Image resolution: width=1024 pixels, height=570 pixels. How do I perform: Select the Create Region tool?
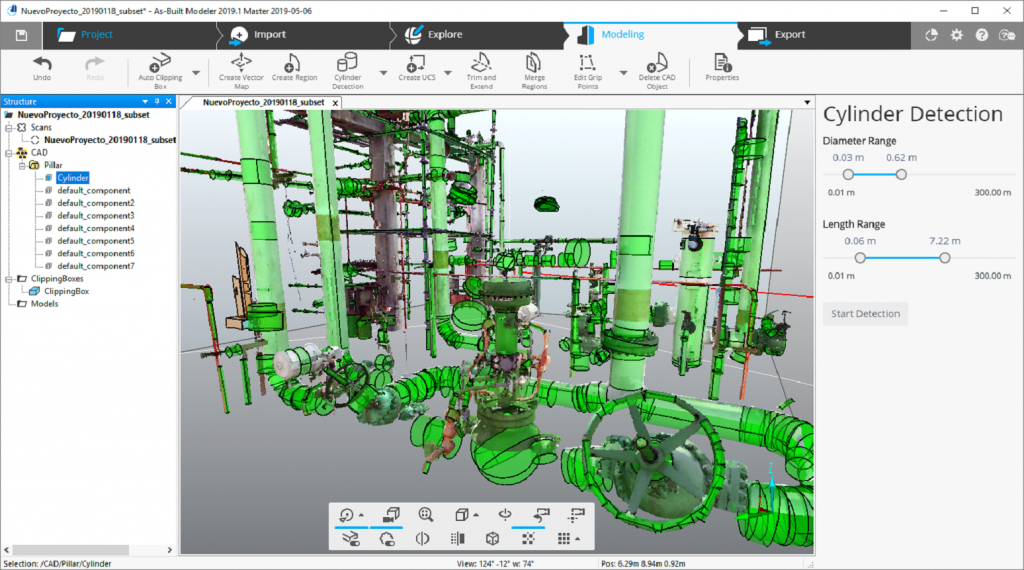[x=294, y=68]
